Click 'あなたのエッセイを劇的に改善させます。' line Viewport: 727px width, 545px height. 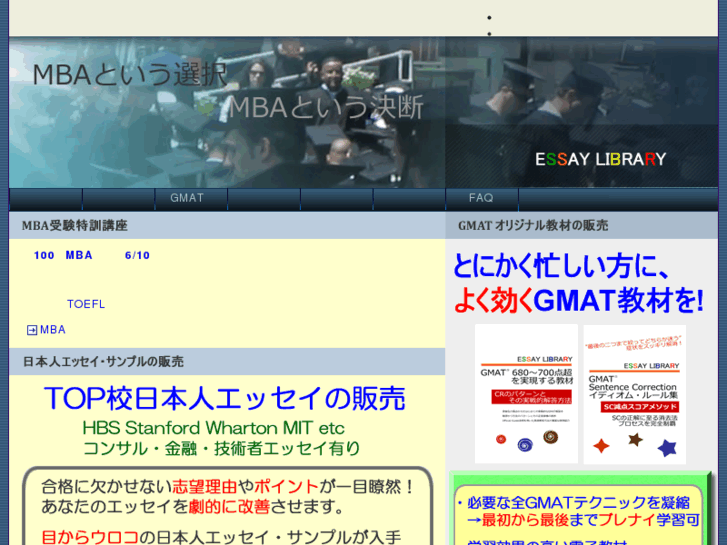[192, 507]
